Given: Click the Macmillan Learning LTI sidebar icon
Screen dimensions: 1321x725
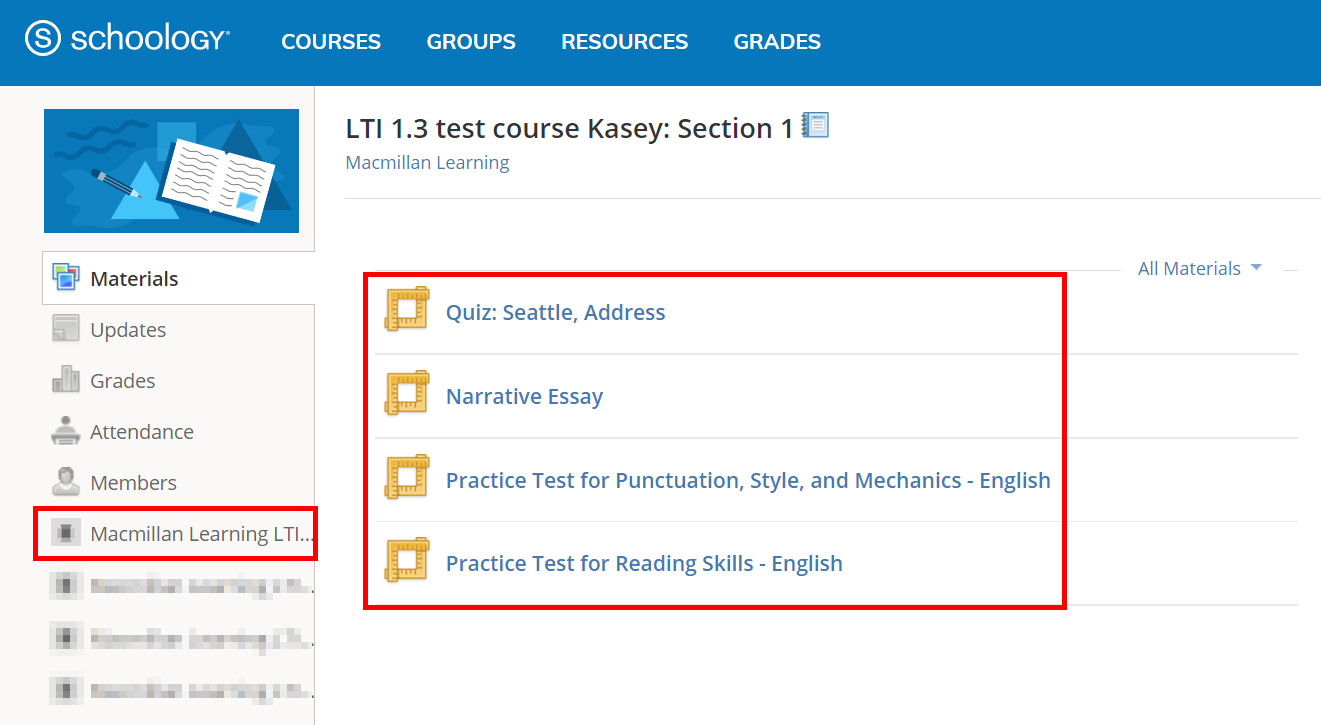Looking at the screenshot, I should pyautogui.click(x=66, y=533).
